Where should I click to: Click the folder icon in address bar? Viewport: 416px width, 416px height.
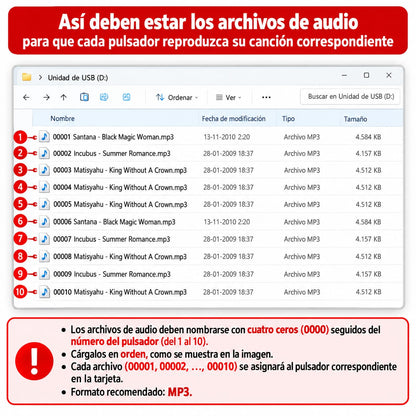pos(27,77)
